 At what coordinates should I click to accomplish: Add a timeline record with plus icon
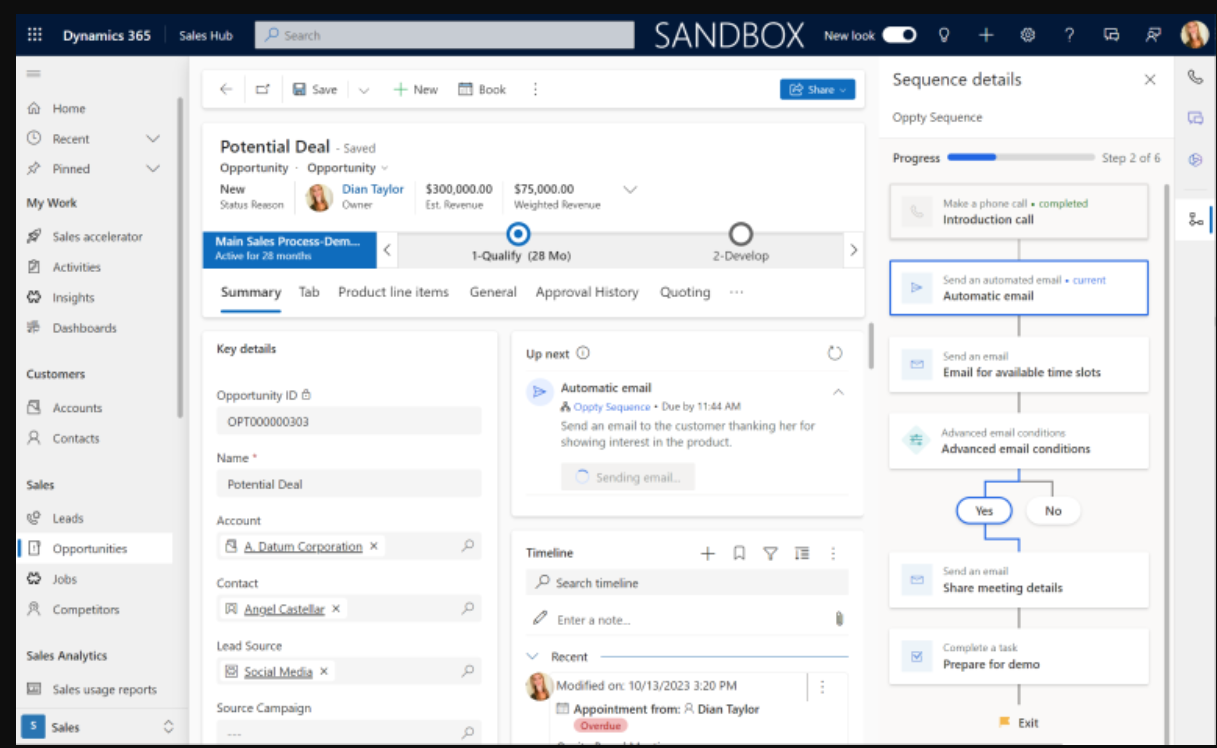708,553
